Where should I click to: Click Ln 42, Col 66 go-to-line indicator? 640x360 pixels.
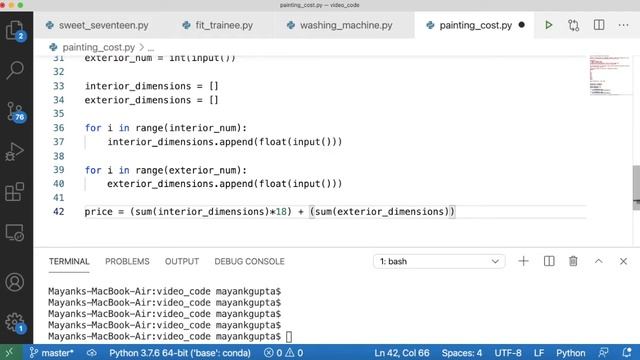click(402, 353)
